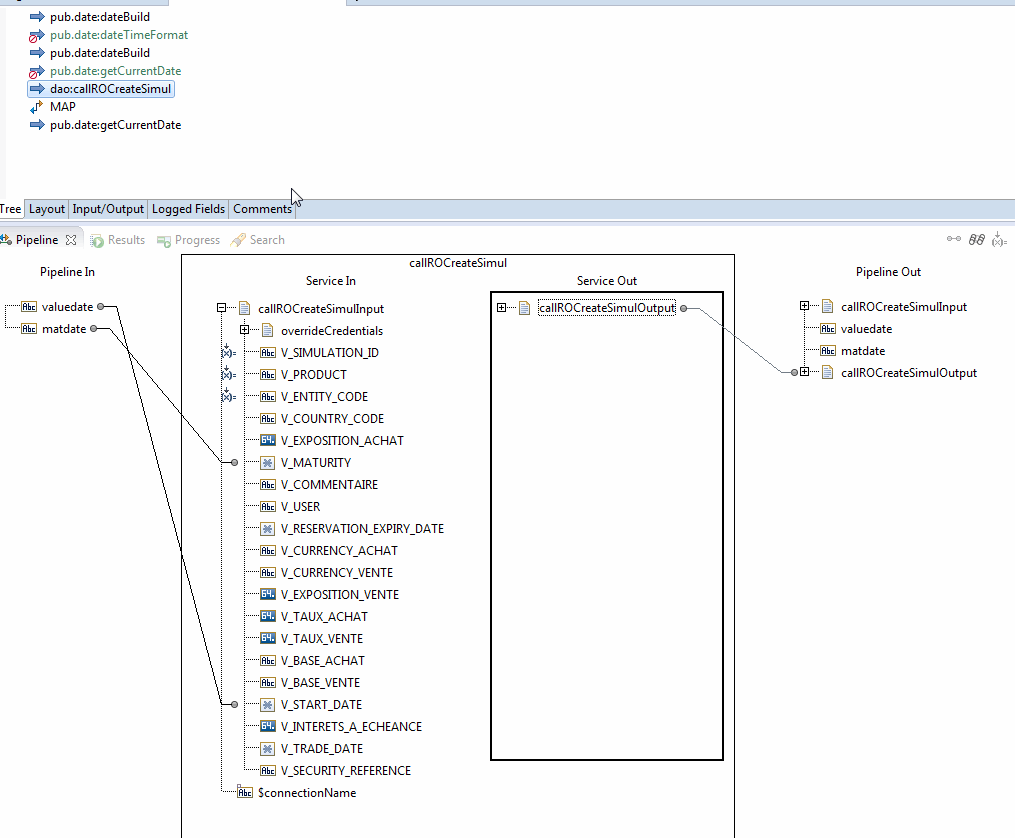Select the V_MATURITY field
Viewport: 1015px width, 838px height.
(316, 463)
